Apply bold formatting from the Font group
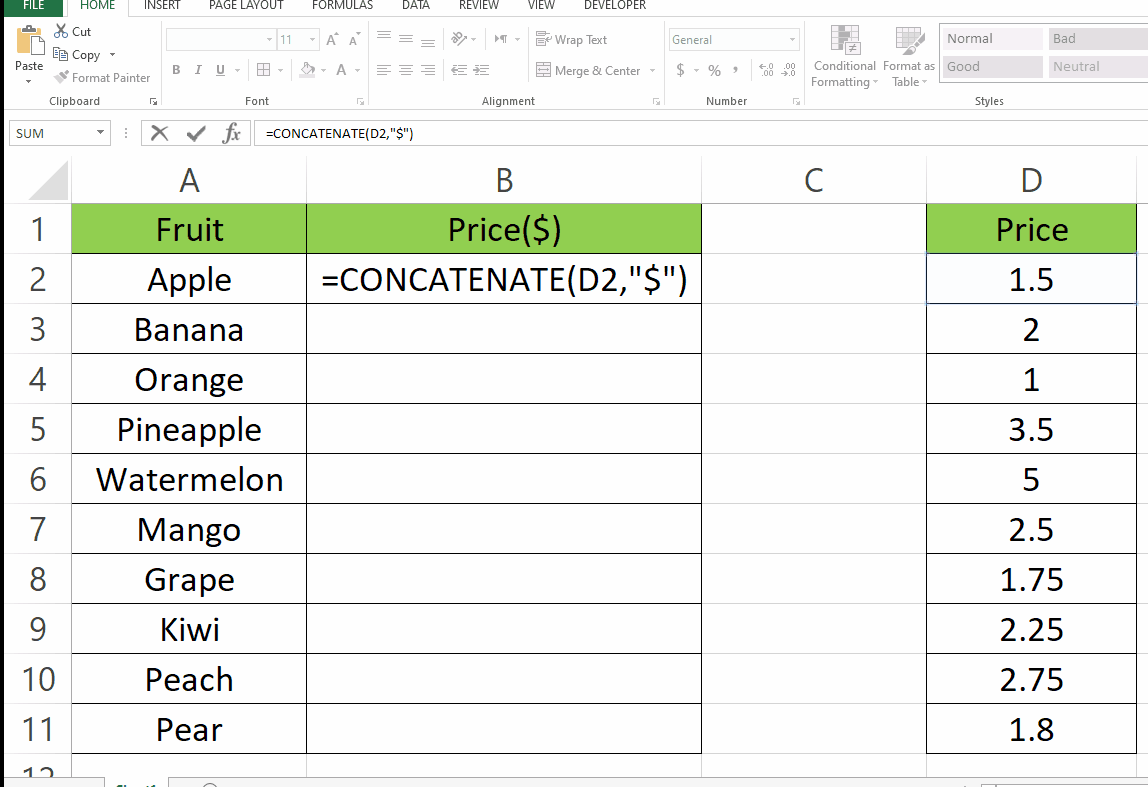The height and width of the screenshot is (787, 1148). pyautogui.click(x=176, y=70)
